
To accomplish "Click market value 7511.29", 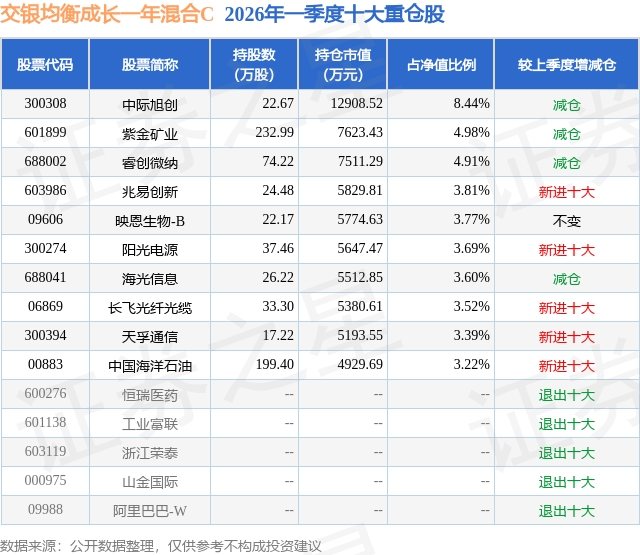I will (360, 162).
